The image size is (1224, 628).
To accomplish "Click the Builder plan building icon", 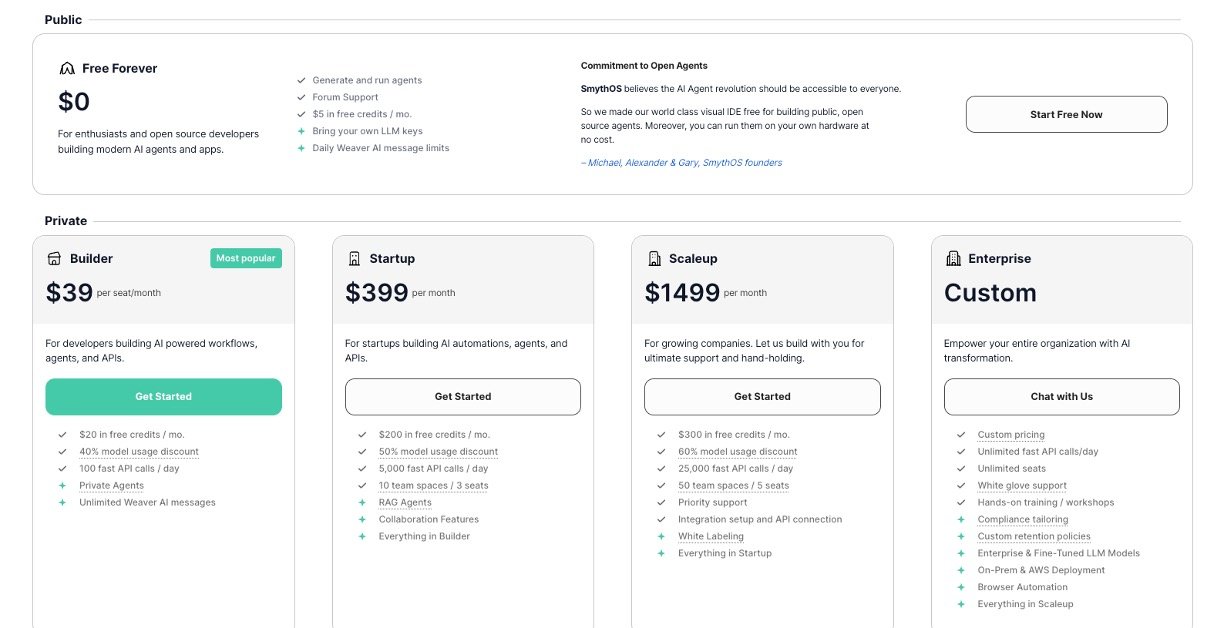I will pos(54,258).
